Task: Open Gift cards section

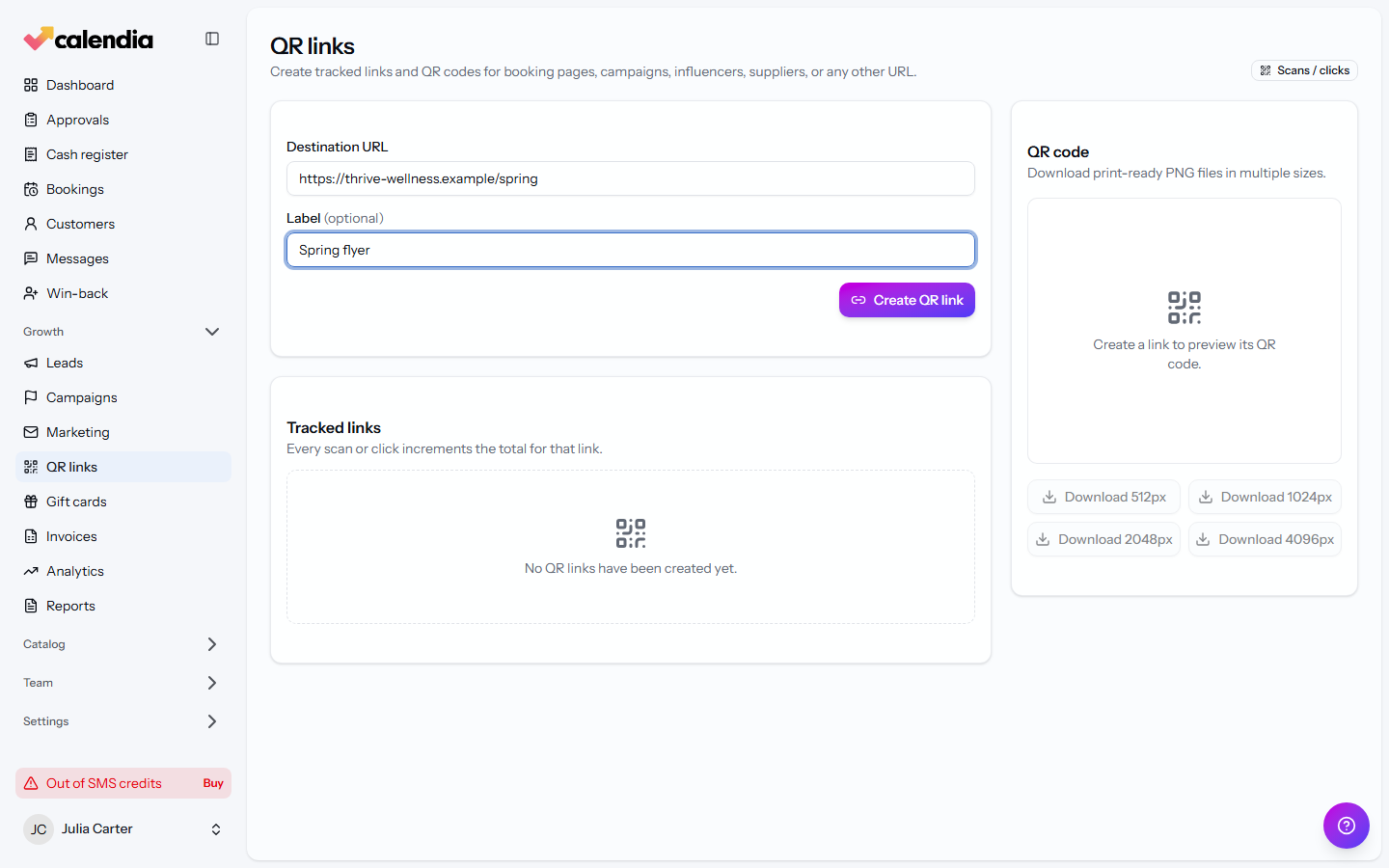Action: (123, 502)
